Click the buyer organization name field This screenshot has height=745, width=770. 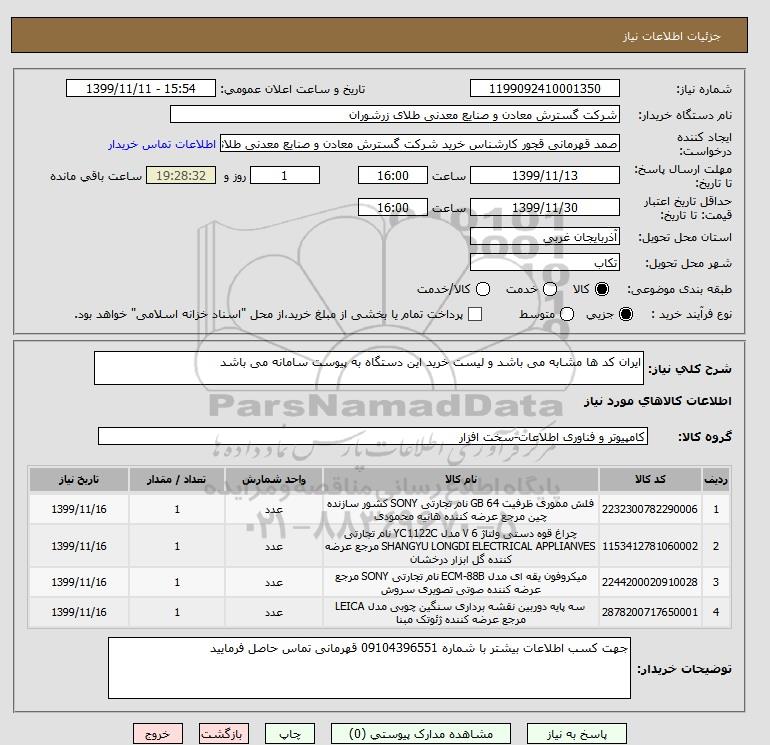click(394, 114)
